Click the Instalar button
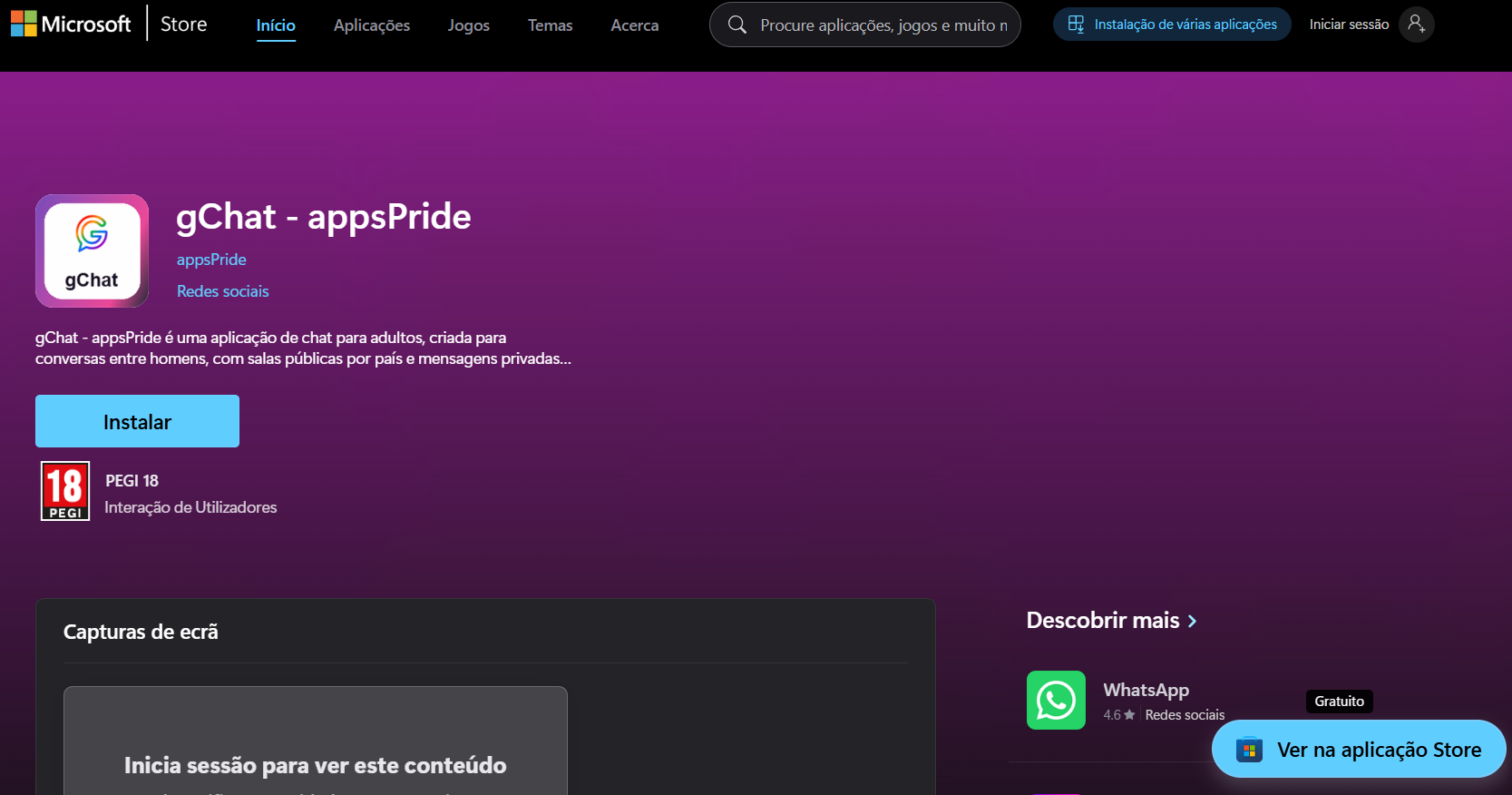The image size is (1512, 795). click(x=137, y=421)
